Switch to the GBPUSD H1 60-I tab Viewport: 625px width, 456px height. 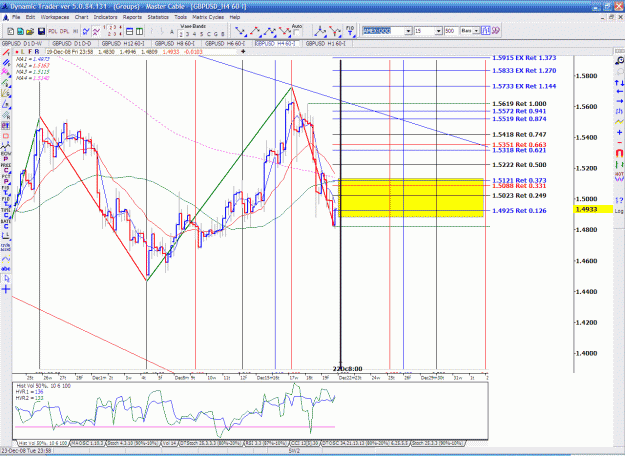pos(326,43)
